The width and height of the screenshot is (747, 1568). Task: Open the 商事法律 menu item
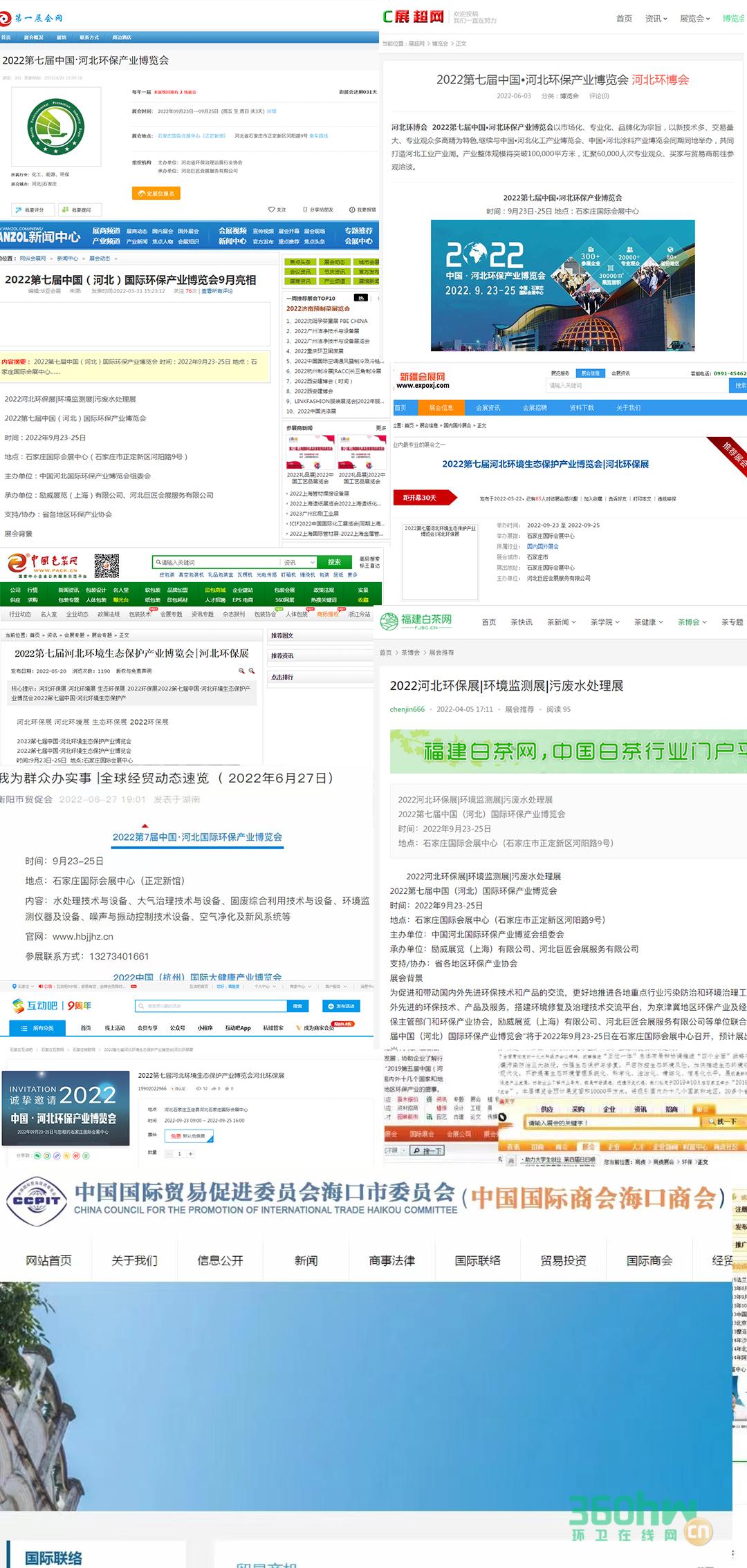(391, 1260)
